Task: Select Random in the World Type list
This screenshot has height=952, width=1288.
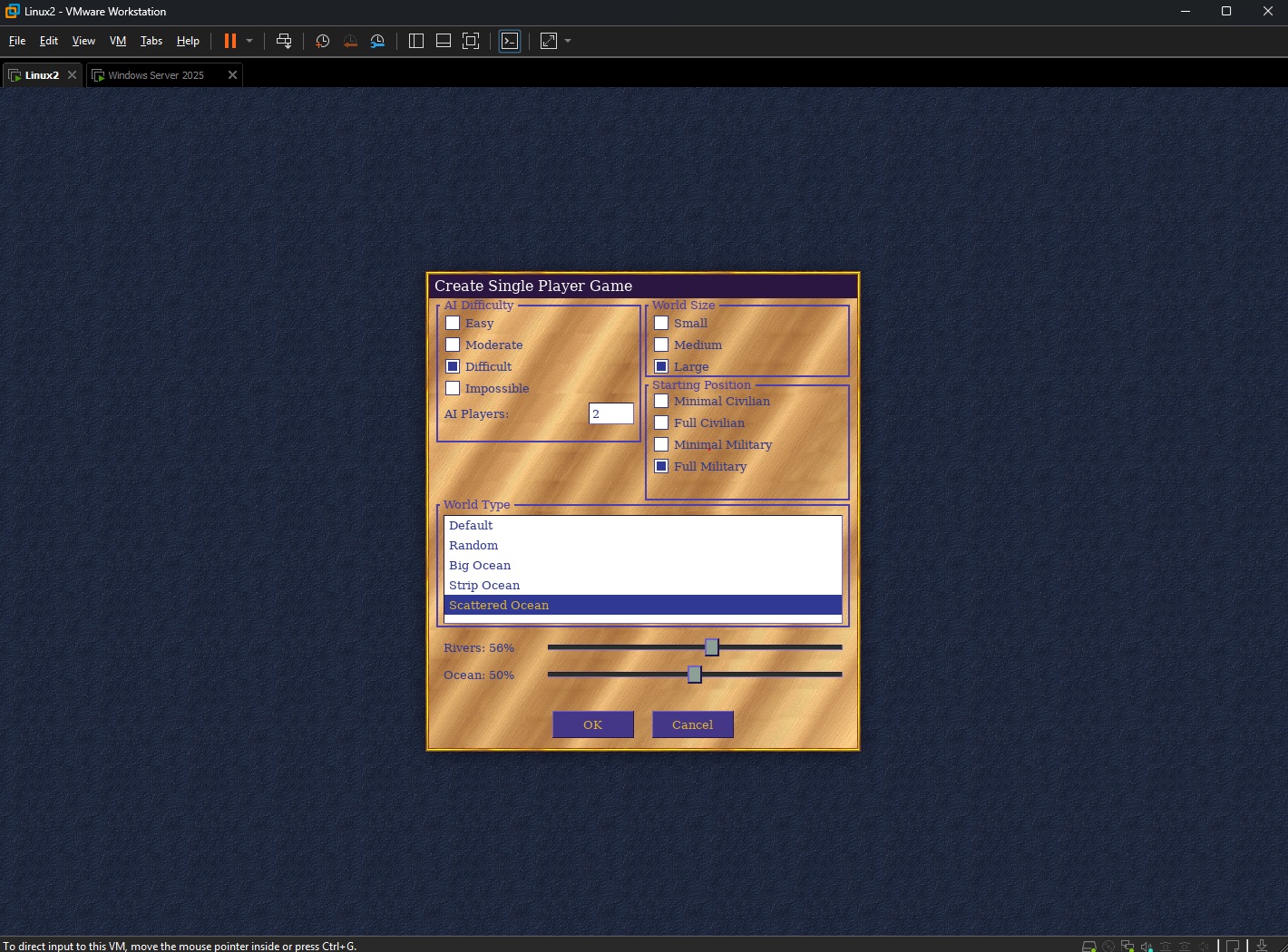Action: pos(643,546)
